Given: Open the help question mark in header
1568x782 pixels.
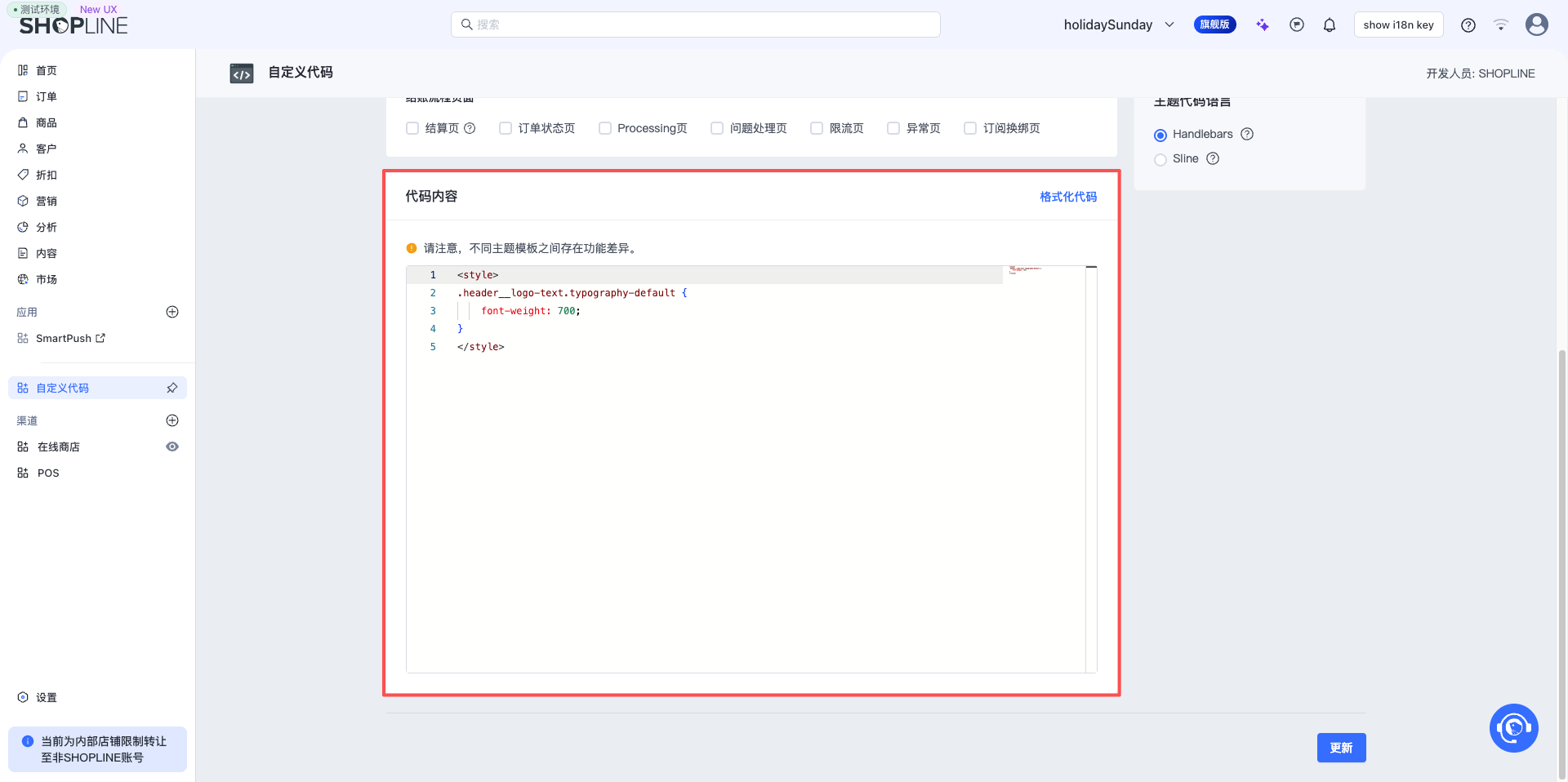Looking at the screenshot, I should coord(1468,24).
